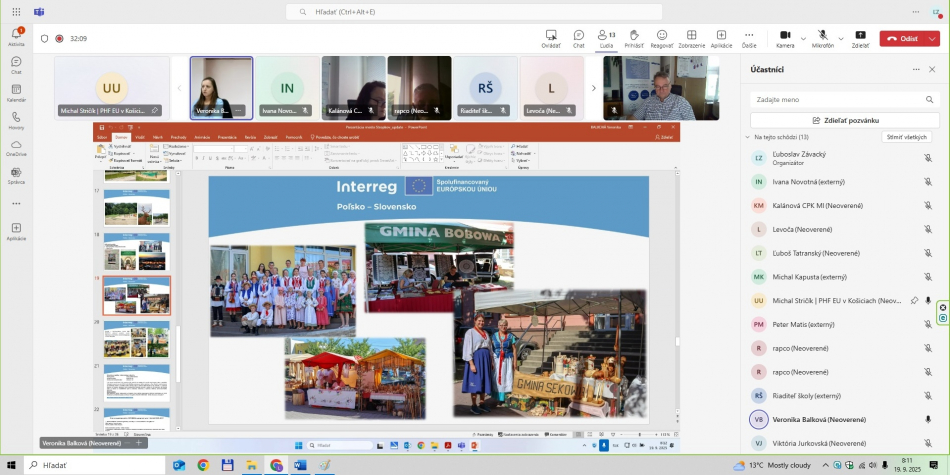Viewport: 950px width, 475px height.
Task: Open the dropdown arrow beside Odísť
Action: point(933,39)
